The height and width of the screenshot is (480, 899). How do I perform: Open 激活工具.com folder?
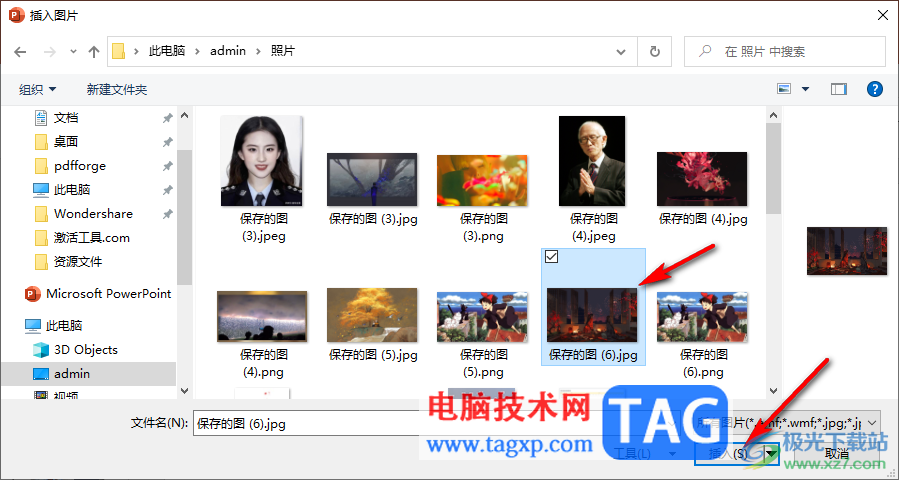92,238
